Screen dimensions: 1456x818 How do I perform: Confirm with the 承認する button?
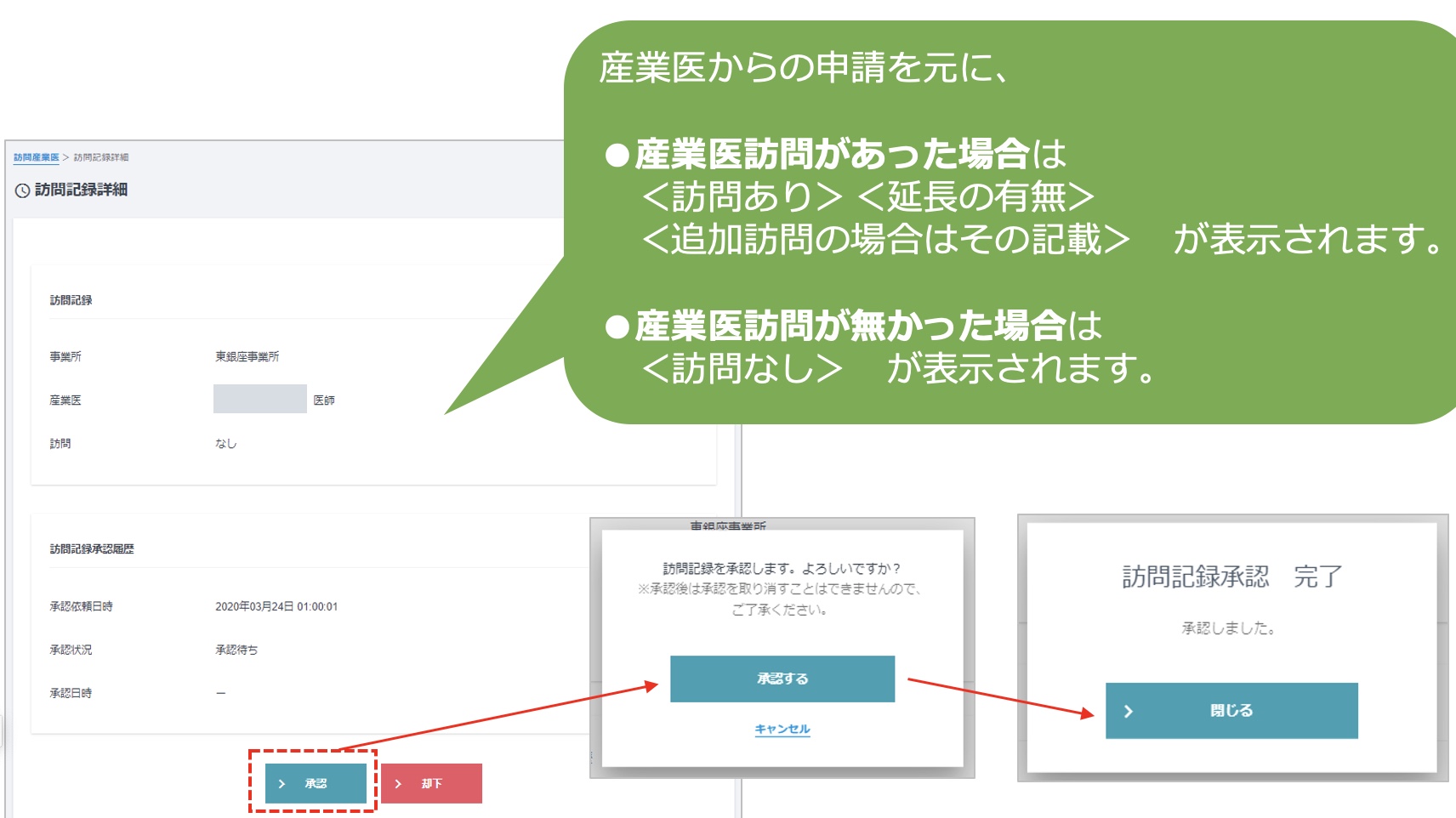pos(782,679)
